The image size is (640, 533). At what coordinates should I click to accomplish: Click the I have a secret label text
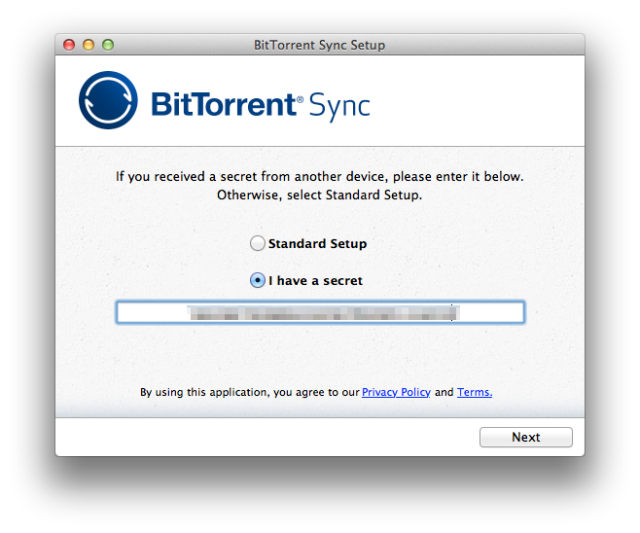coord(315,281)
